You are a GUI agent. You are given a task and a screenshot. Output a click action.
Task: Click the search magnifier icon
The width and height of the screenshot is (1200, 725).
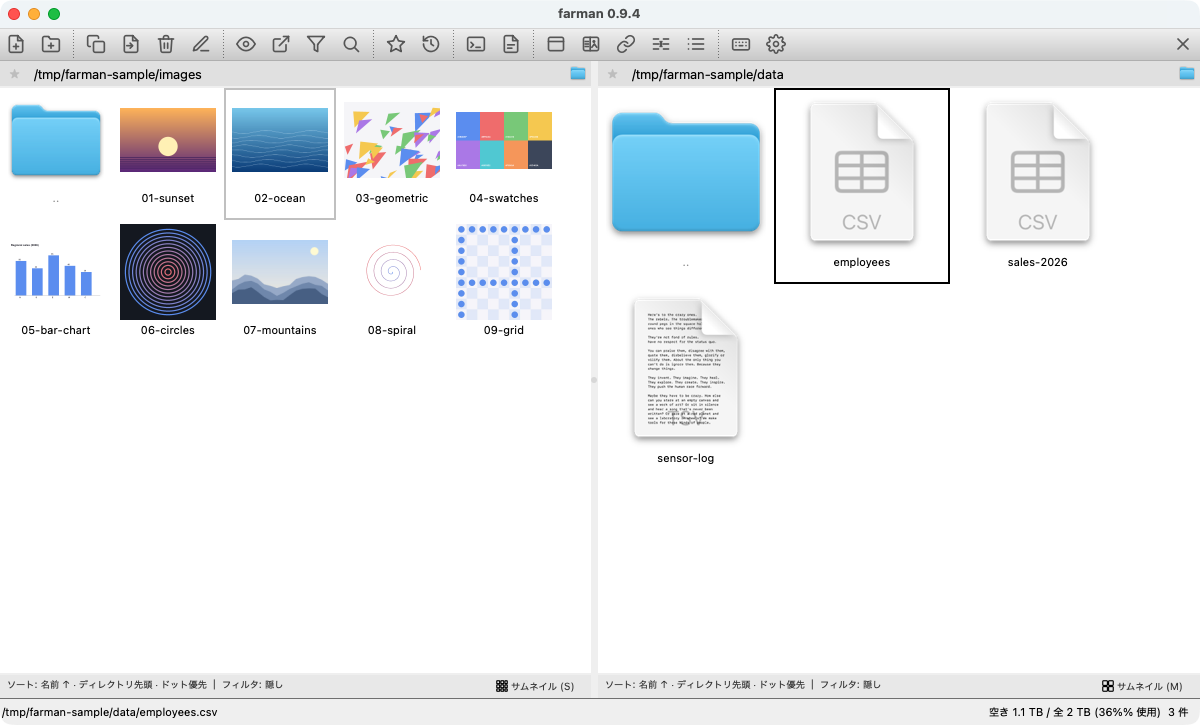351,44
